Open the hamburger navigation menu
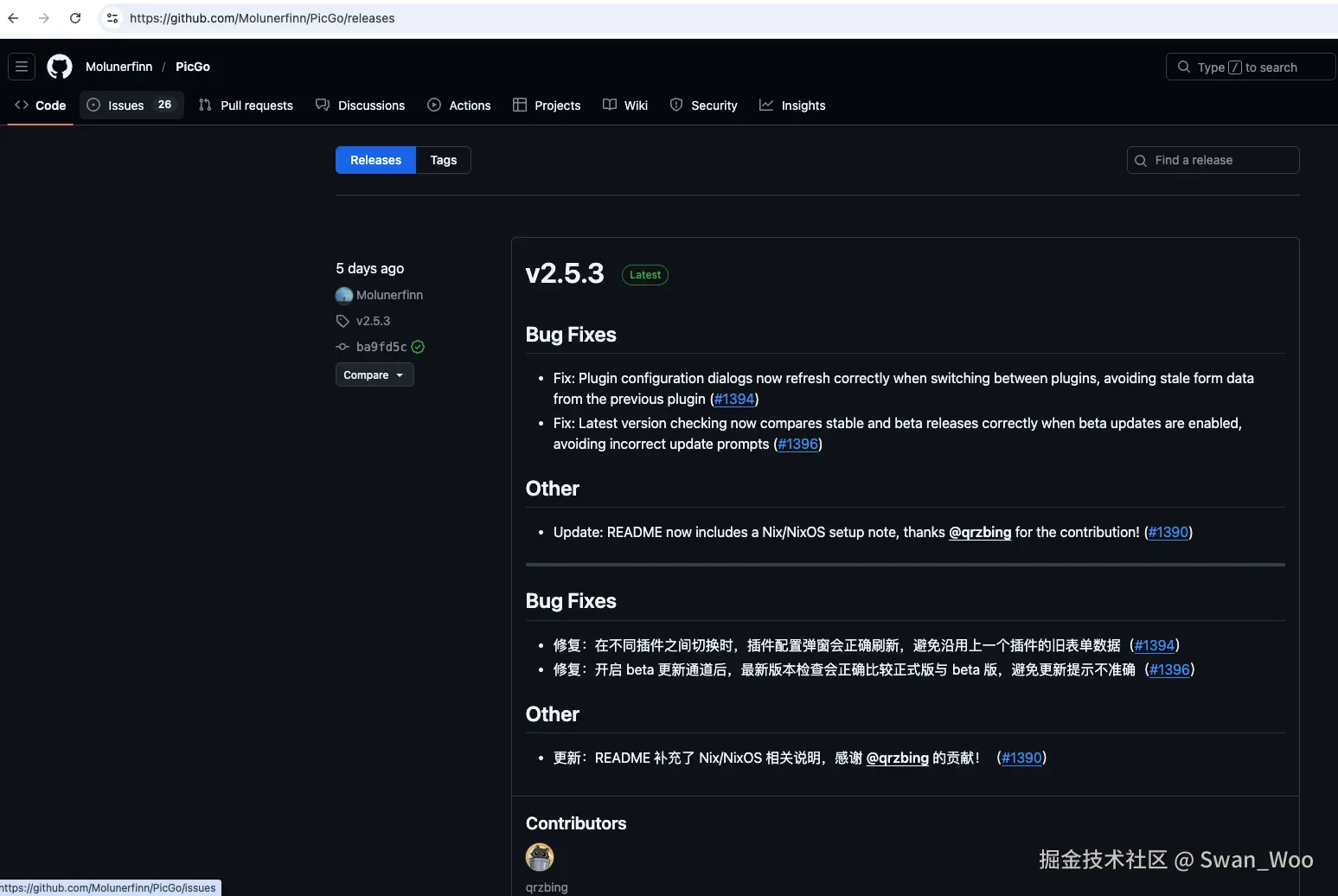This screenshot has width=1338, height=896. point(22,67)
